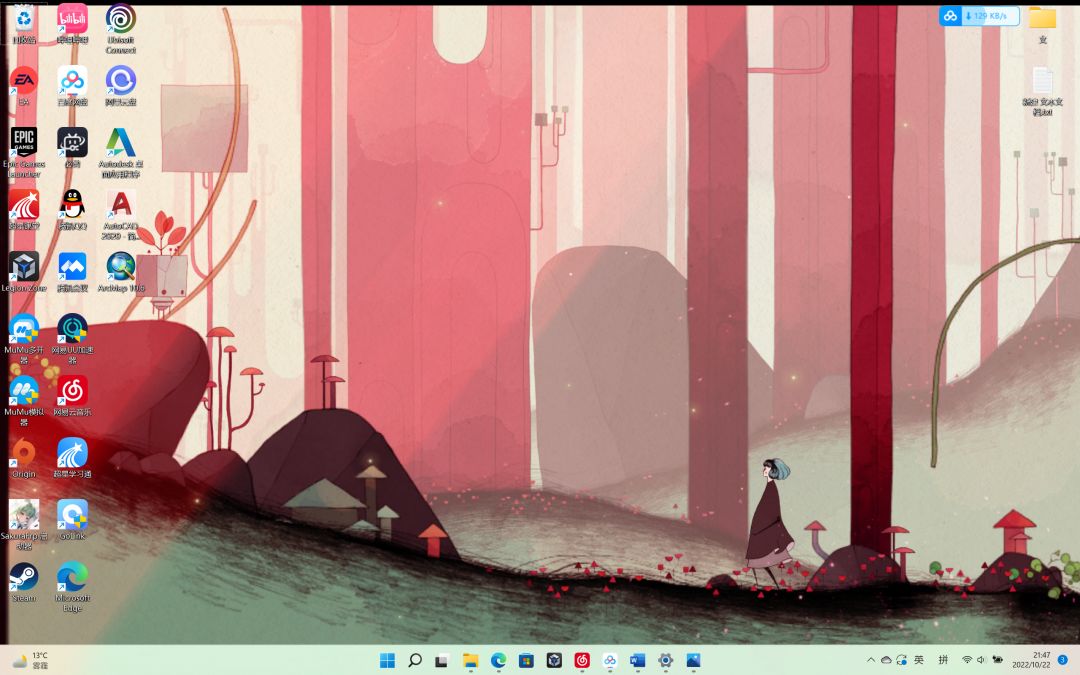Open Settings gear on the taskbar
The height and width of the screenshot is (675, 1080).
point(665,661)
